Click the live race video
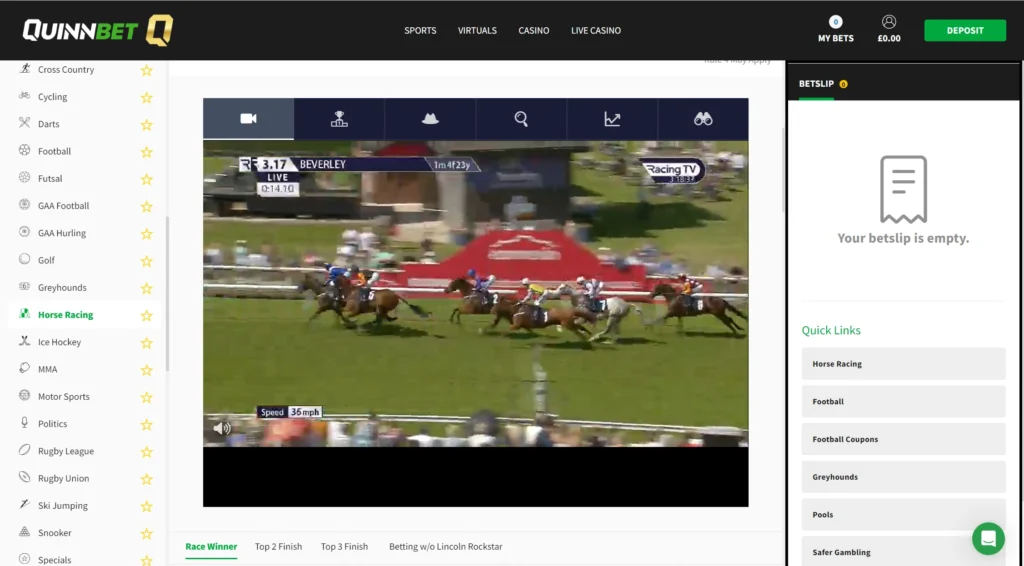This screenshot has width=1024, height=566. coord(475,294)
